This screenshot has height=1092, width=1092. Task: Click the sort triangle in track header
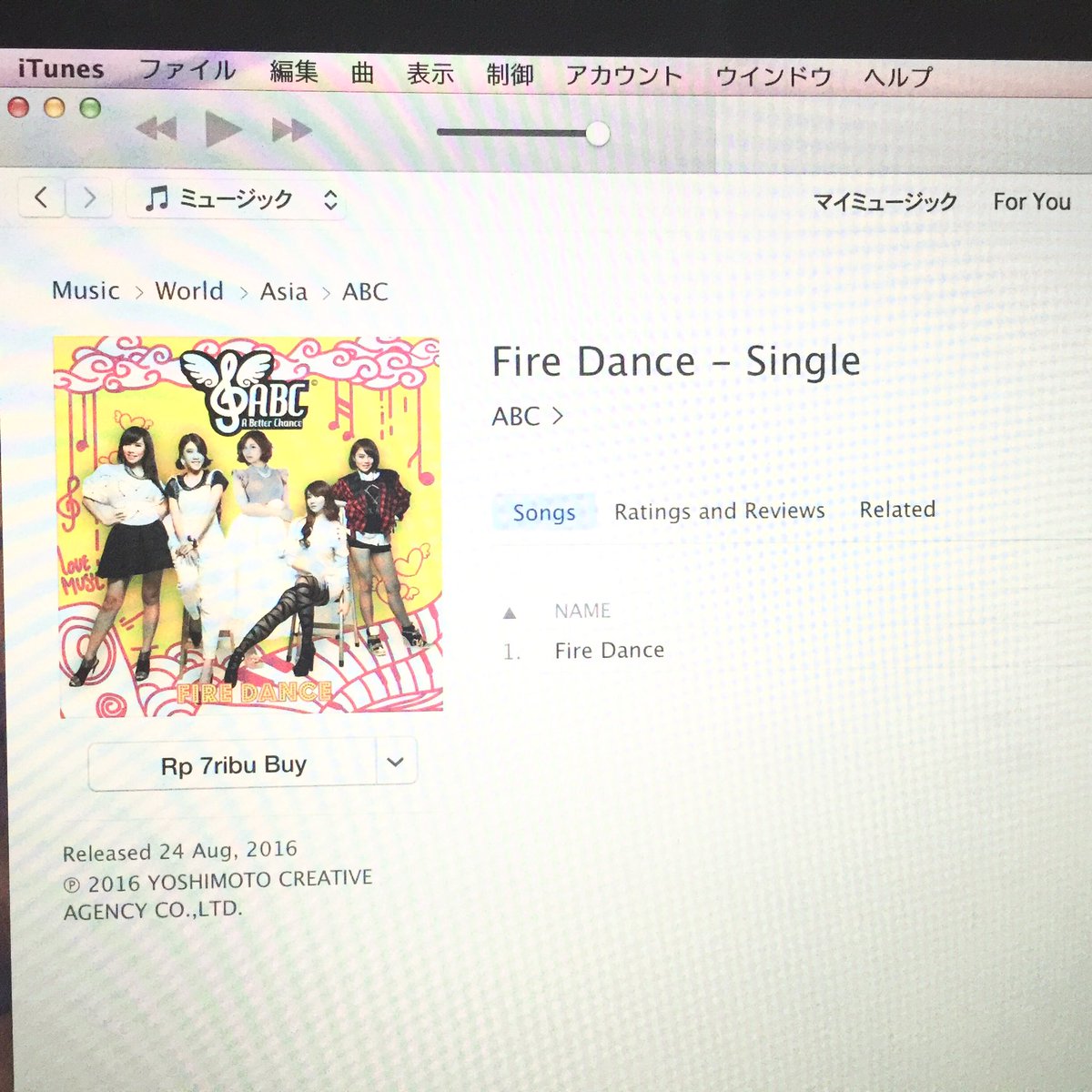pyautogui.click(x=510, y=613)
